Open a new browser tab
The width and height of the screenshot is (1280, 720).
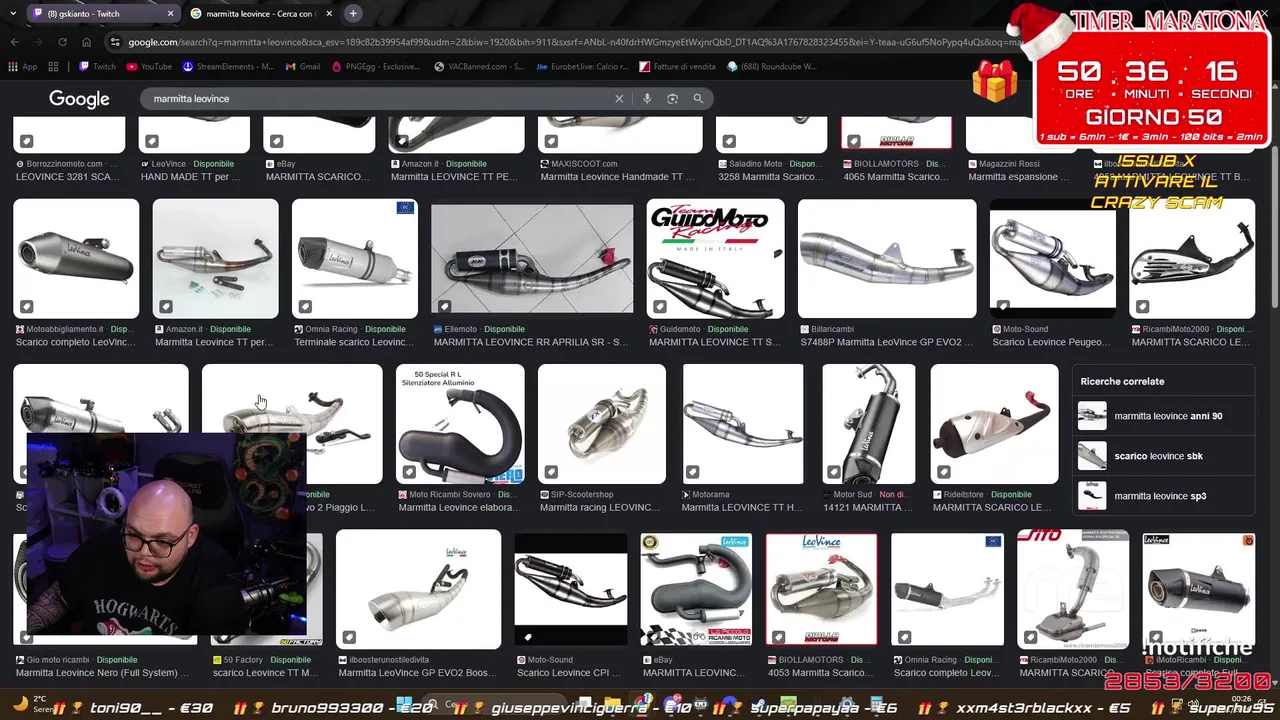pos(353,13)
